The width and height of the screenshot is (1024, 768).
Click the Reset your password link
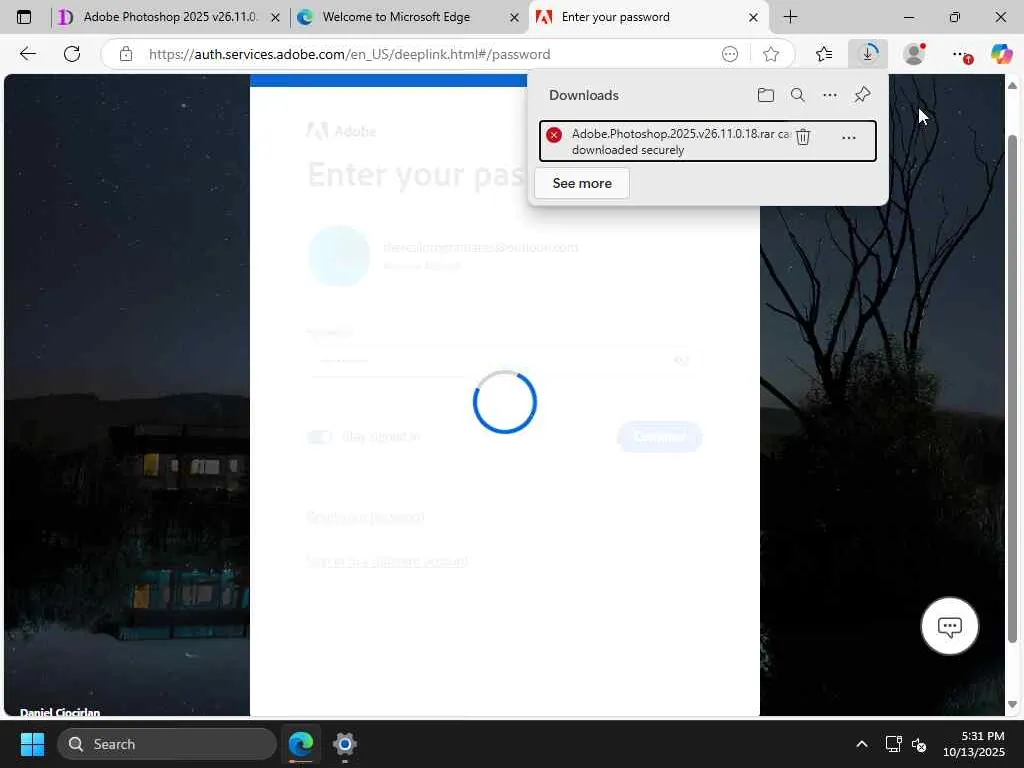point(366,517)
